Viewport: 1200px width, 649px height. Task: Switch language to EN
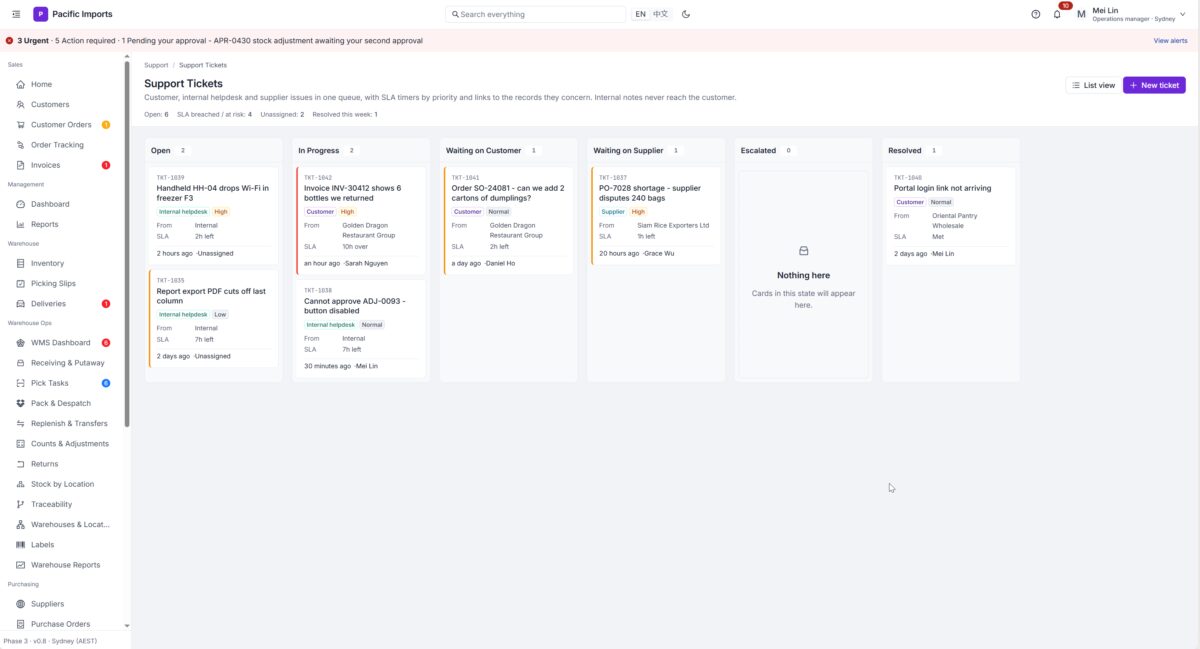coord(640,14)
